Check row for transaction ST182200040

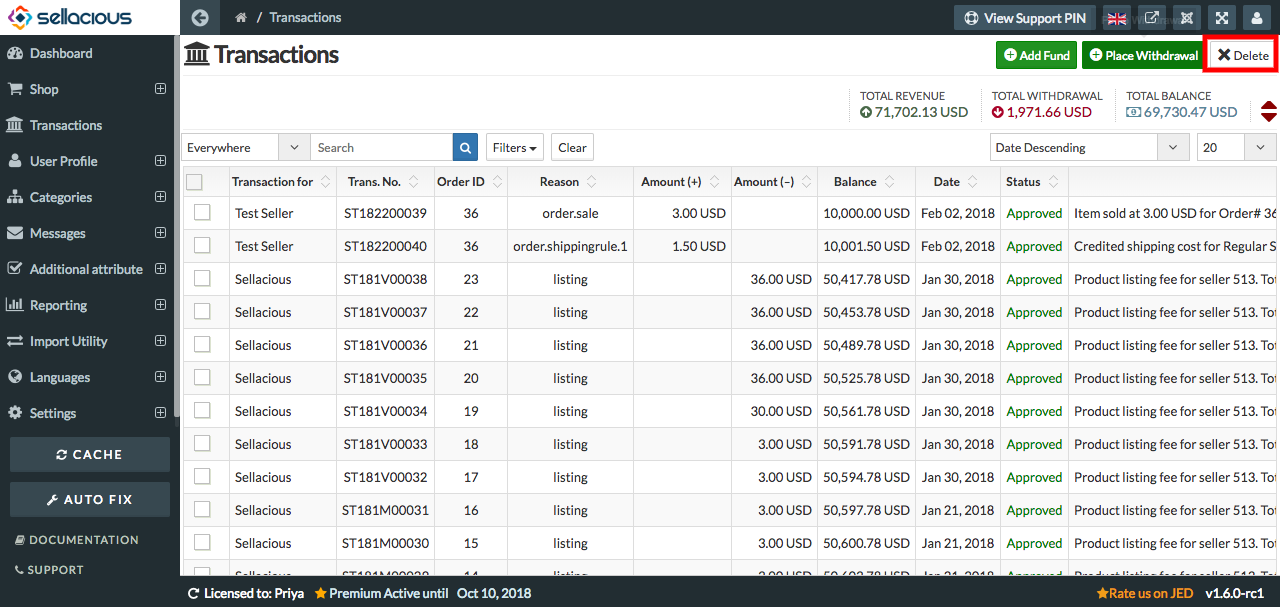click(x=202, y=245)
